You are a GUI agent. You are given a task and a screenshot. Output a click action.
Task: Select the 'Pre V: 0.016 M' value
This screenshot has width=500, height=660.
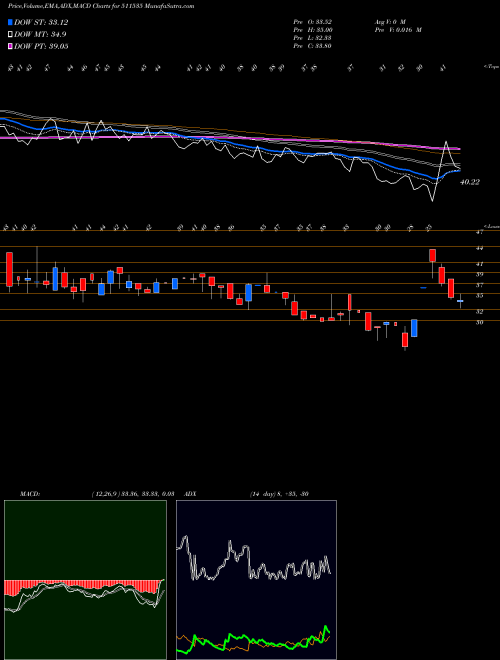point(397,30)
